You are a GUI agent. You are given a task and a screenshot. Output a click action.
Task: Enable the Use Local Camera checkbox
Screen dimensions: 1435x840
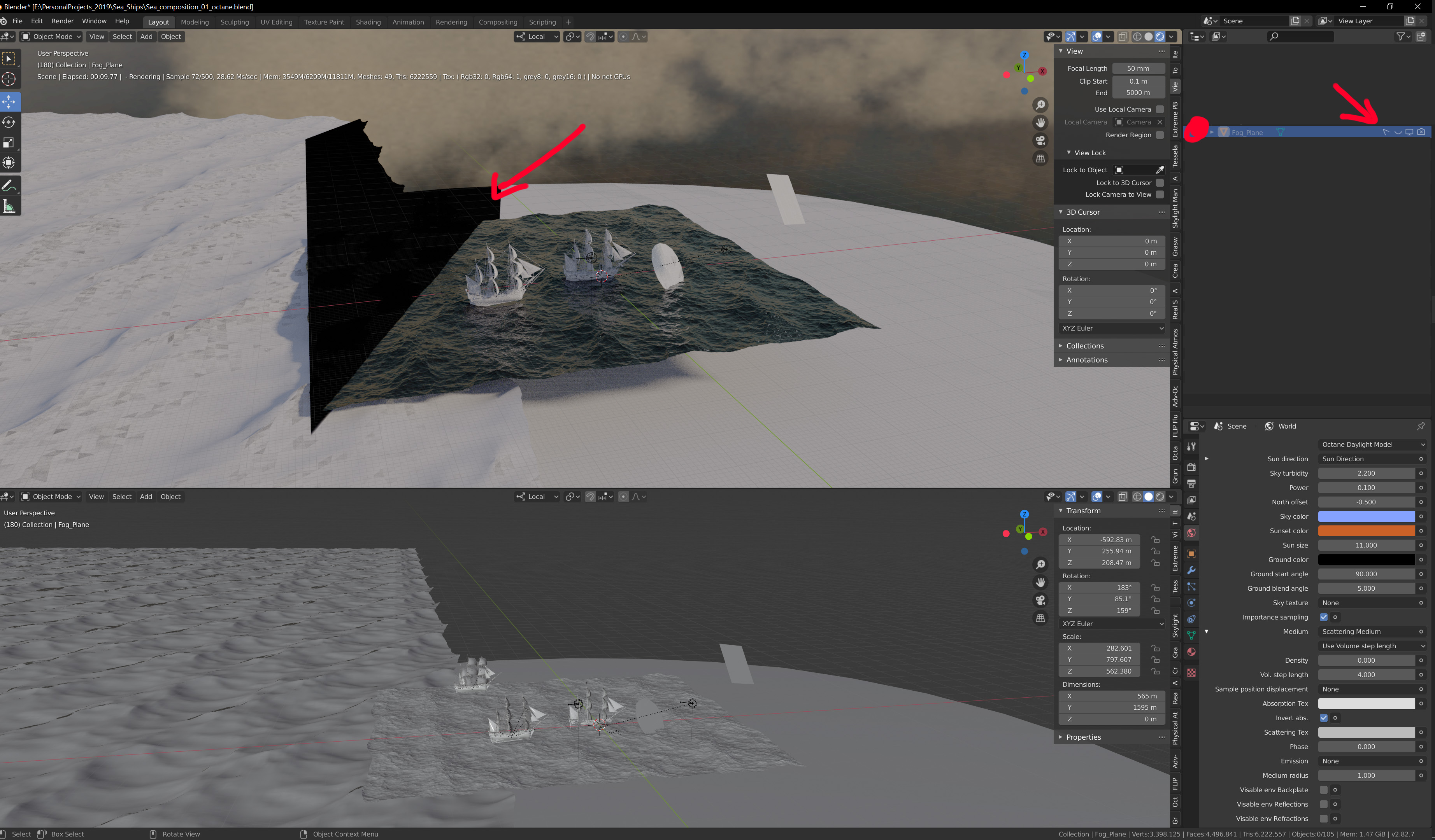point(1160,109)
